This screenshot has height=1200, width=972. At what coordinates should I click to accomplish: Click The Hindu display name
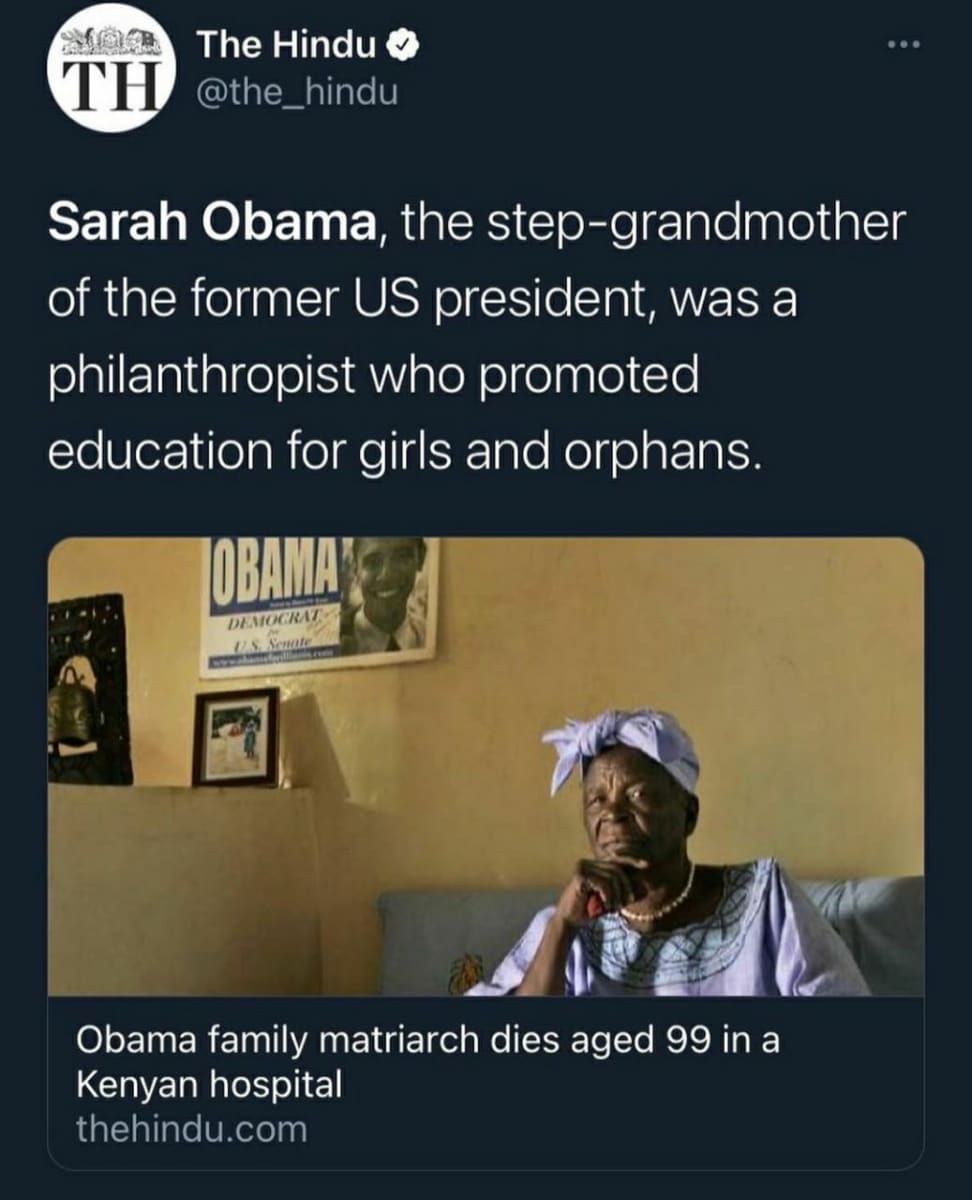[x=286, y=46]
